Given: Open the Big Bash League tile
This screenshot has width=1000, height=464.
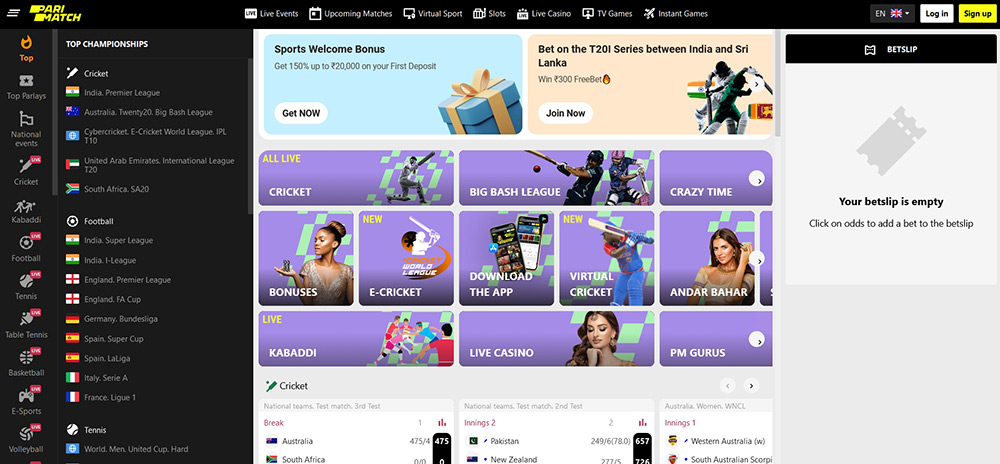Looking at the screenshot, I should click(x=557, y=178).
